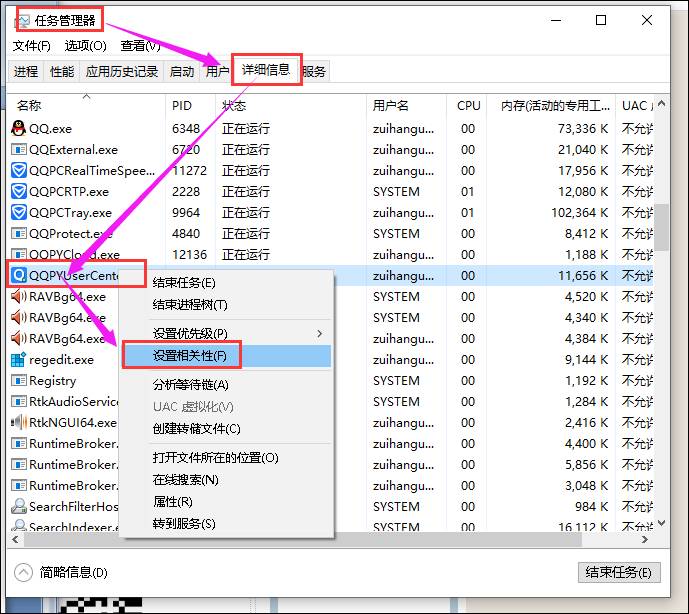
Task: Switch to the 用户 tab
Action: point(217,71)
